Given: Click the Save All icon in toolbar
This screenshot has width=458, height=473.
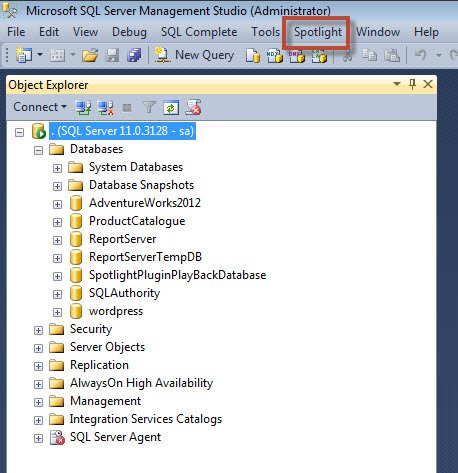Looking at the screenshot, I should pyautogui.click(x=134, y=55).
